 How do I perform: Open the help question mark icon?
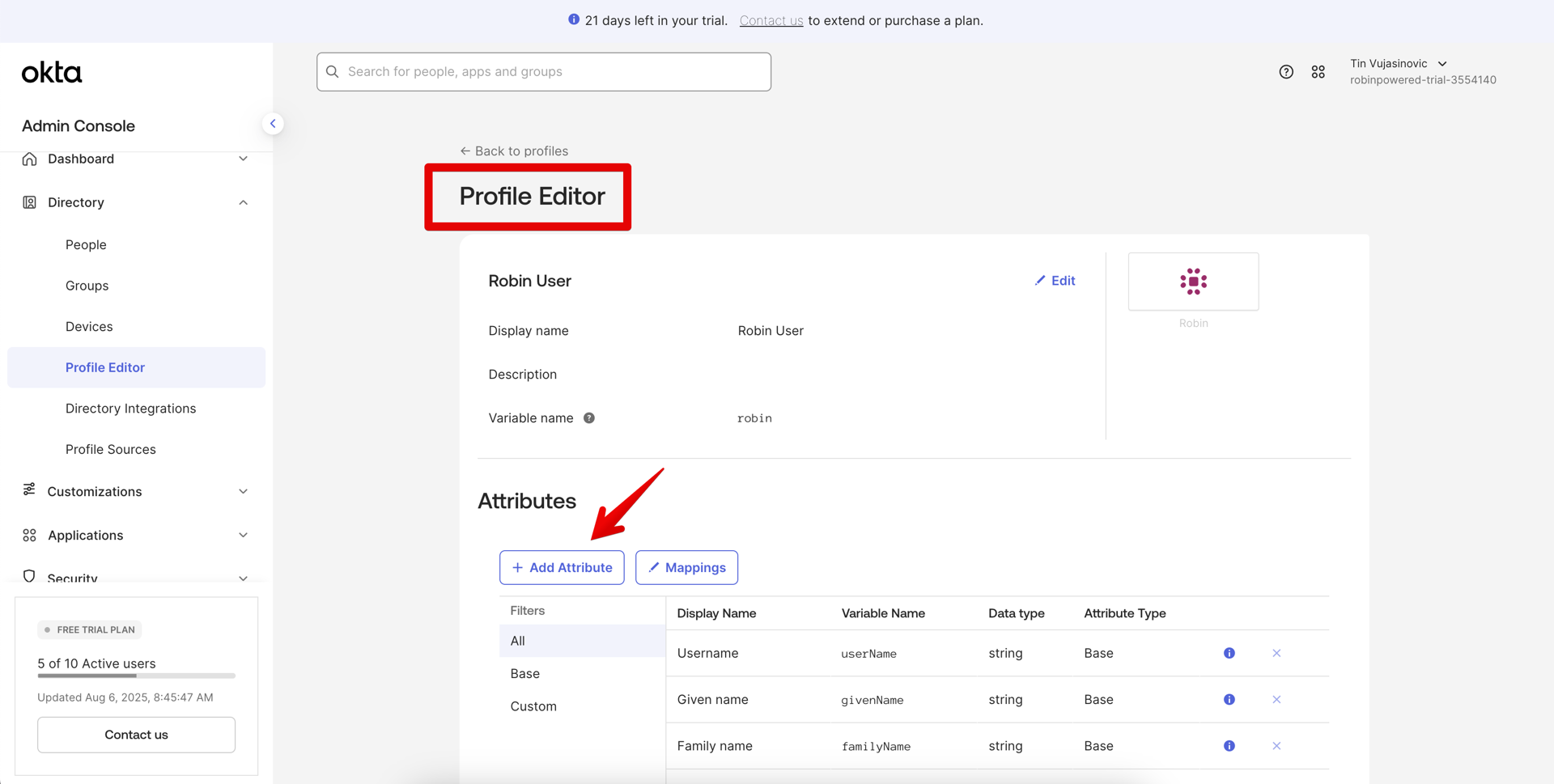1286,72
